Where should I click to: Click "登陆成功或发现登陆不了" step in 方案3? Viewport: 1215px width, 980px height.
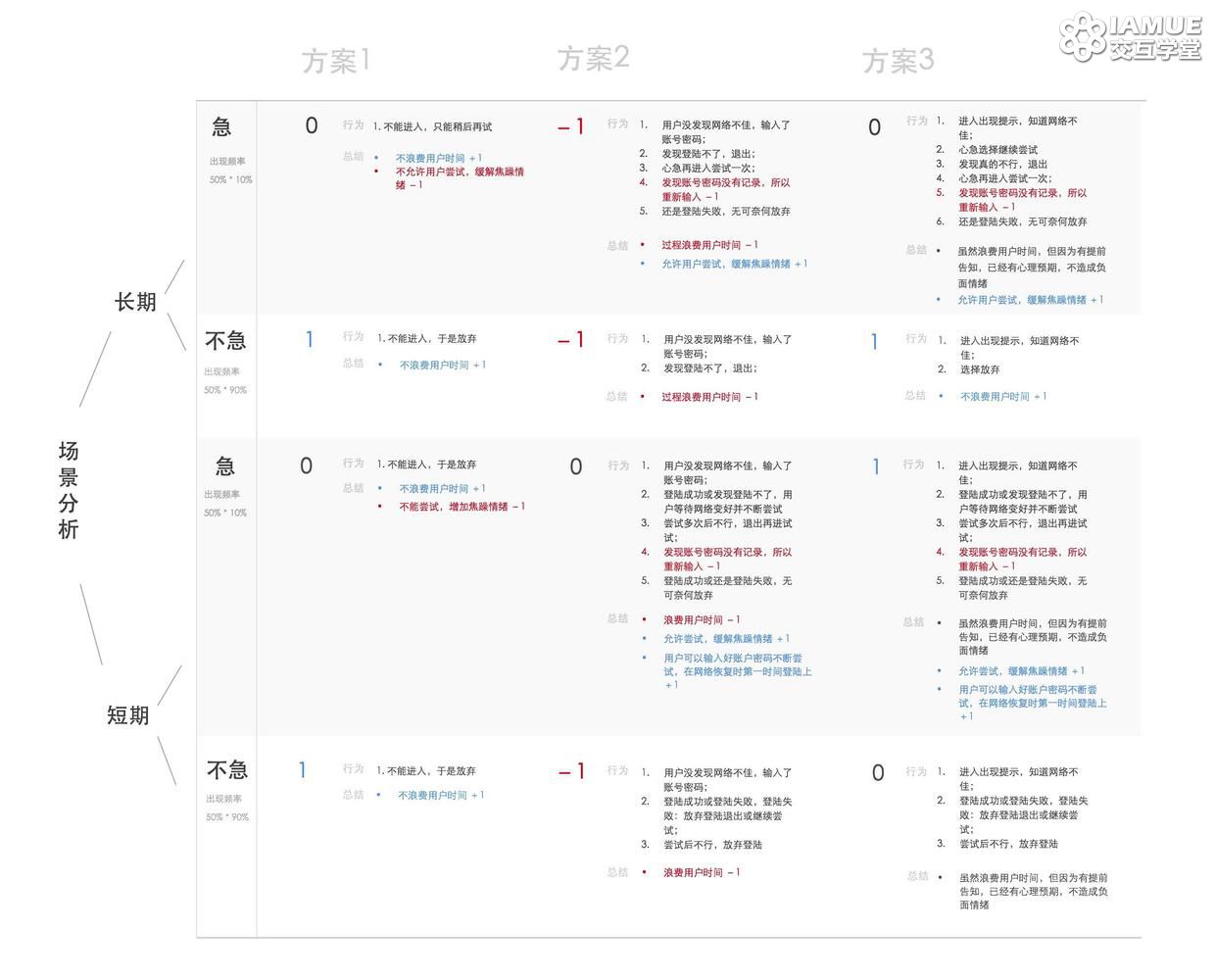coord(1023,502)
